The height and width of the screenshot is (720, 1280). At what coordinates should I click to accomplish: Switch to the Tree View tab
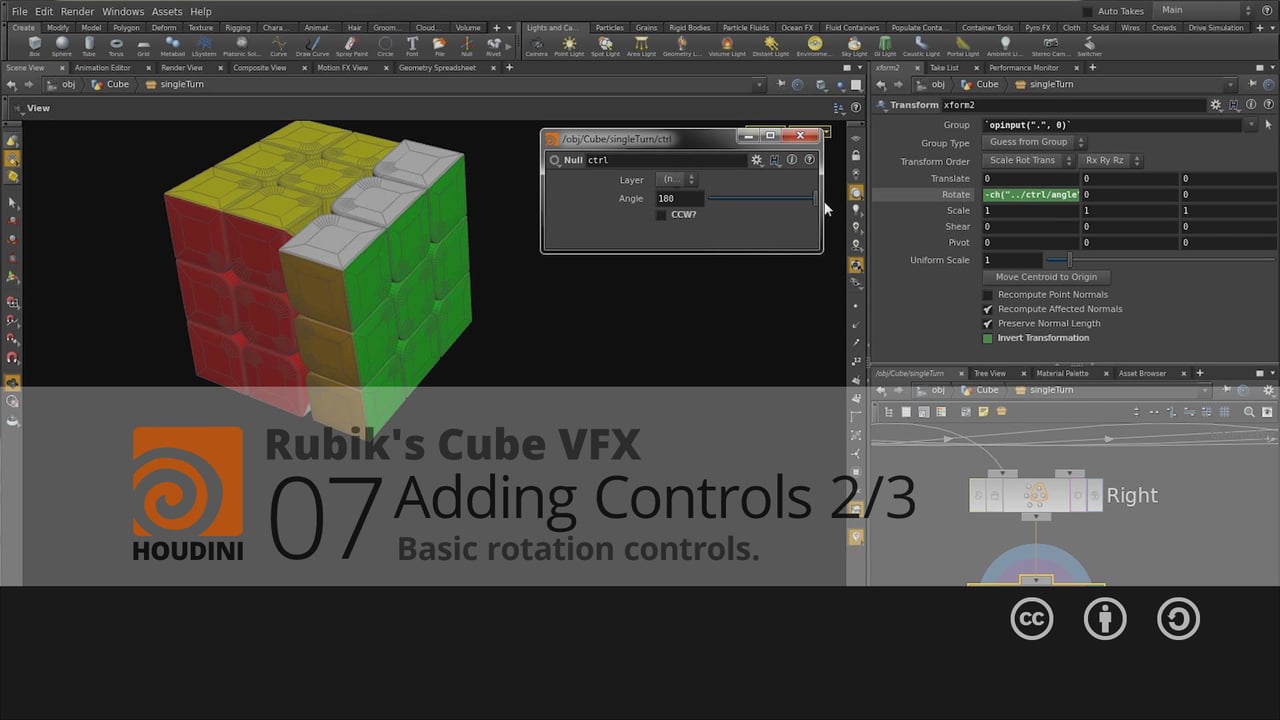989,372
